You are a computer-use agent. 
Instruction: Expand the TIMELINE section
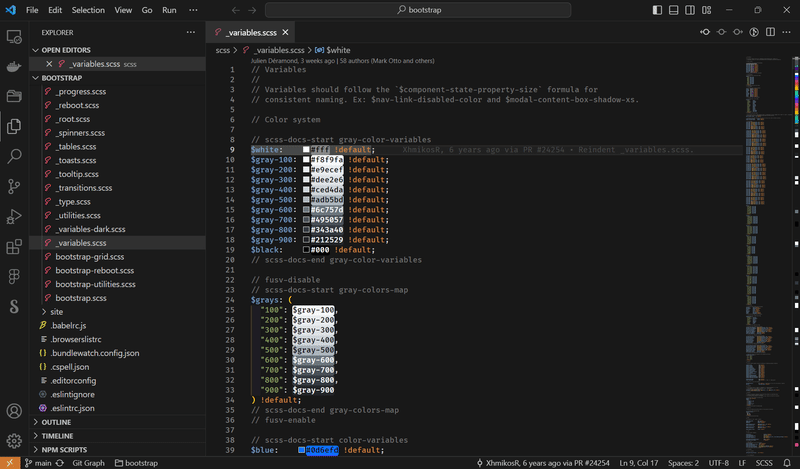pos(117,436)
